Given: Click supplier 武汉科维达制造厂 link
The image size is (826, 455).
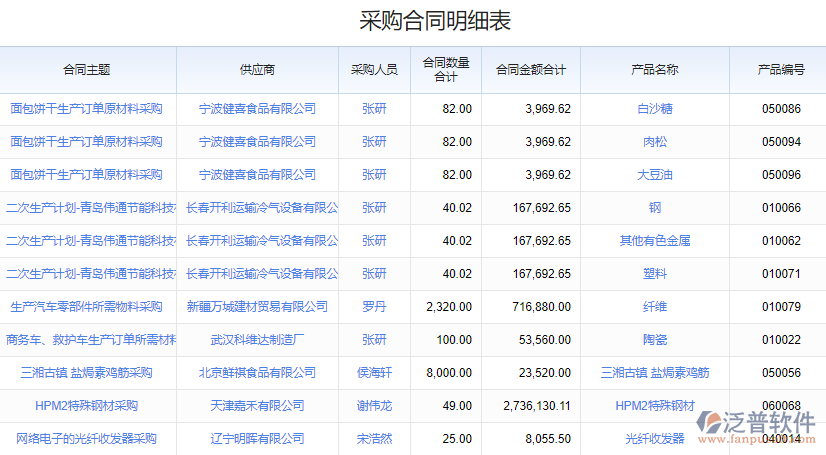Looking at the screenshot, I should click(257, 340).
